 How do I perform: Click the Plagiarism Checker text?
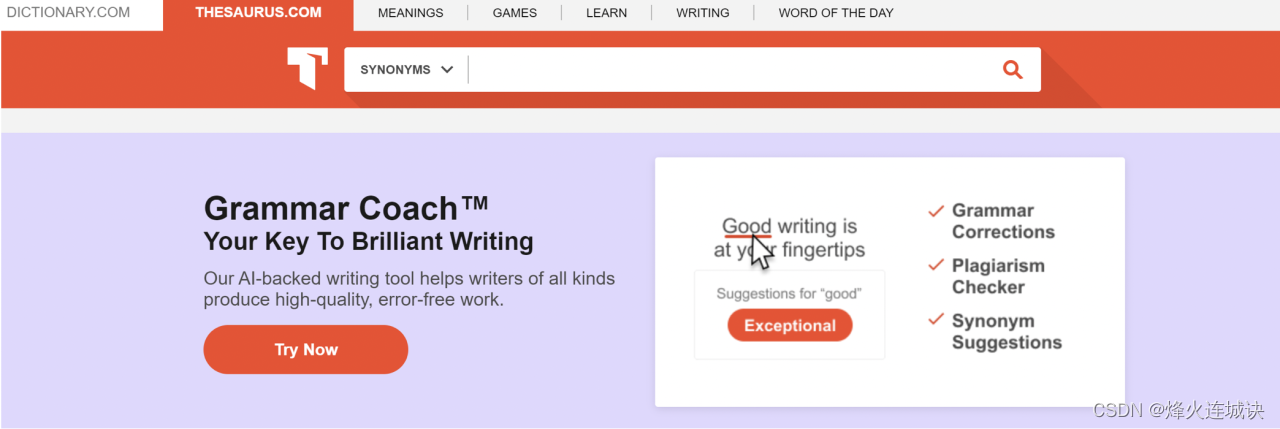pyautogui.click(x=998, y=276)
